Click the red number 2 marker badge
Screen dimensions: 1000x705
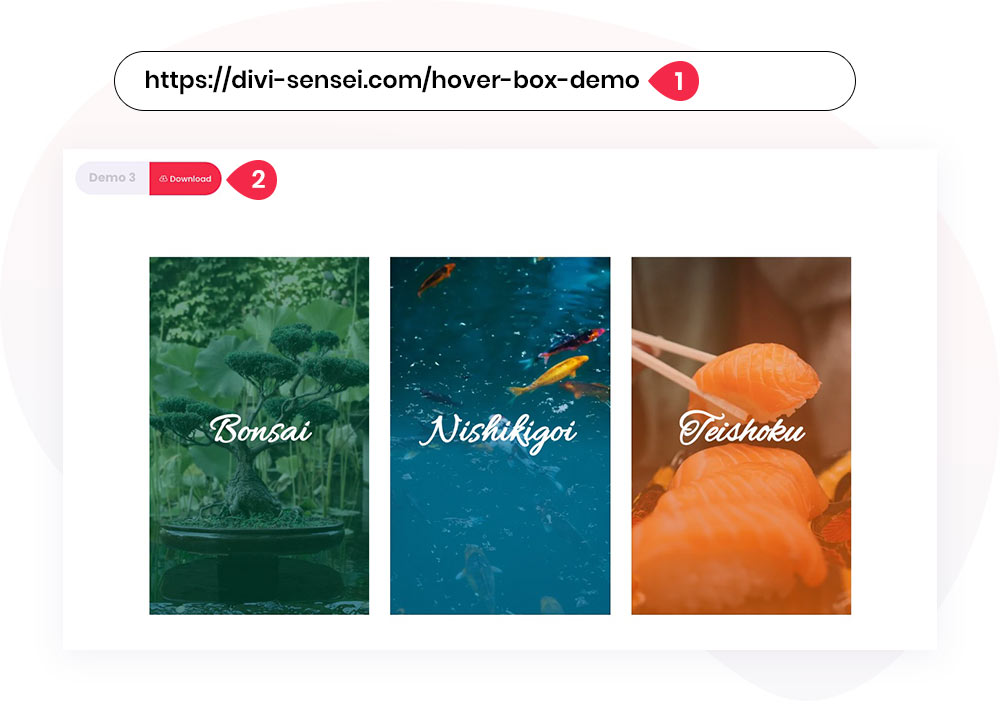253,179
